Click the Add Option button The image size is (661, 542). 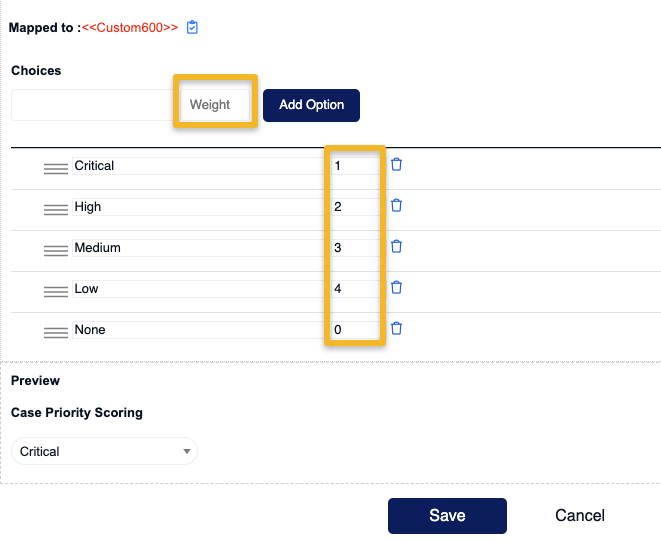tap(311, 105)
